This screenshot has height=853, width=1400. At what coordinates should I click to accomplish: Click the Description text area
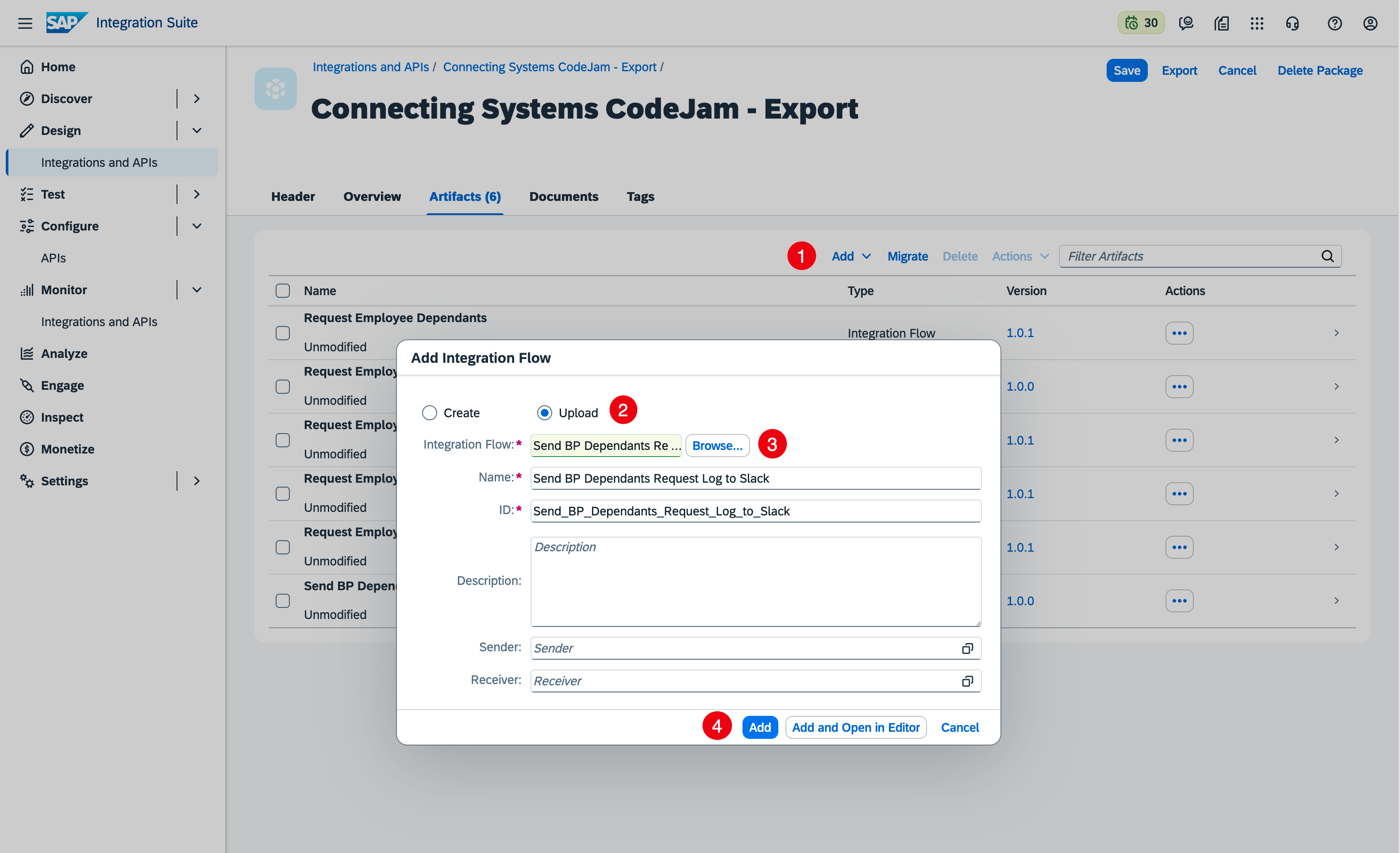[x=756, y=581]
